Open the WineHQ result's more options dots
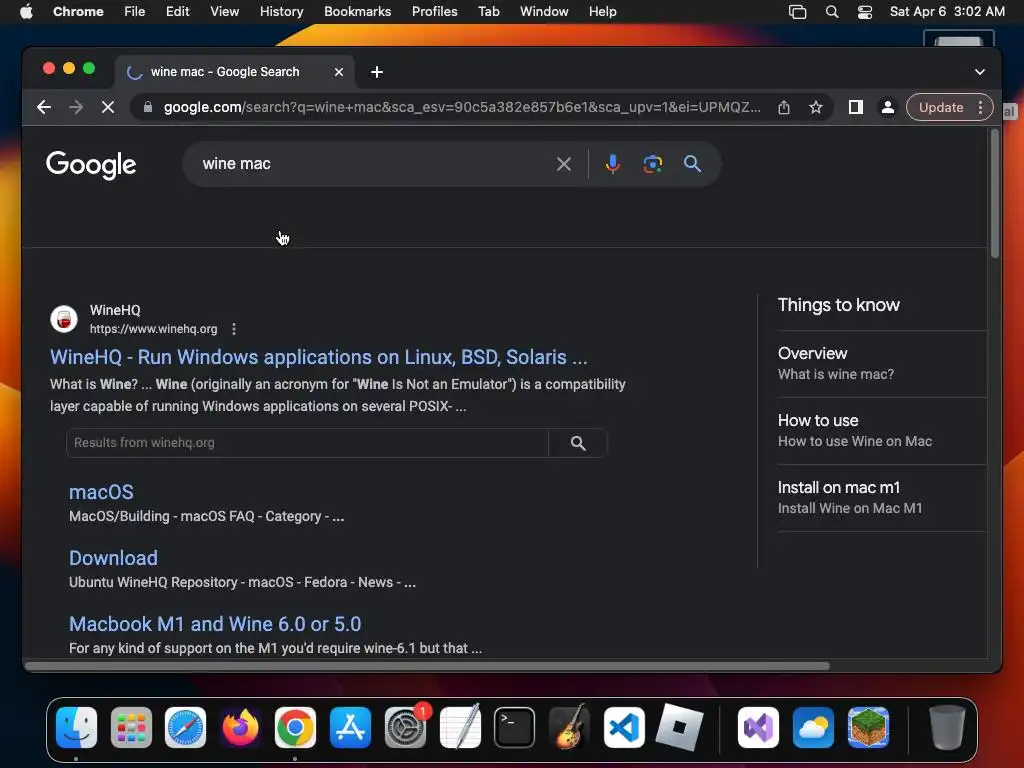Image resolution: width=1024 pixels, height=768 pixels. [234, 329]
